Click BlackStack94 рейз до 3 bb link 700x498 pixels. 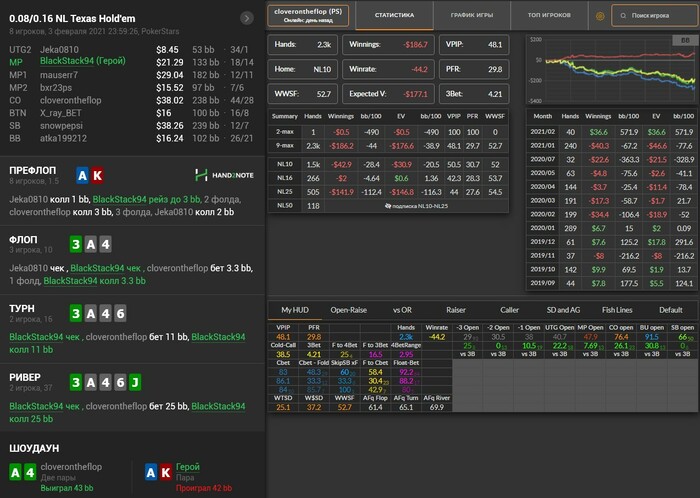click(x=147, y=199)
